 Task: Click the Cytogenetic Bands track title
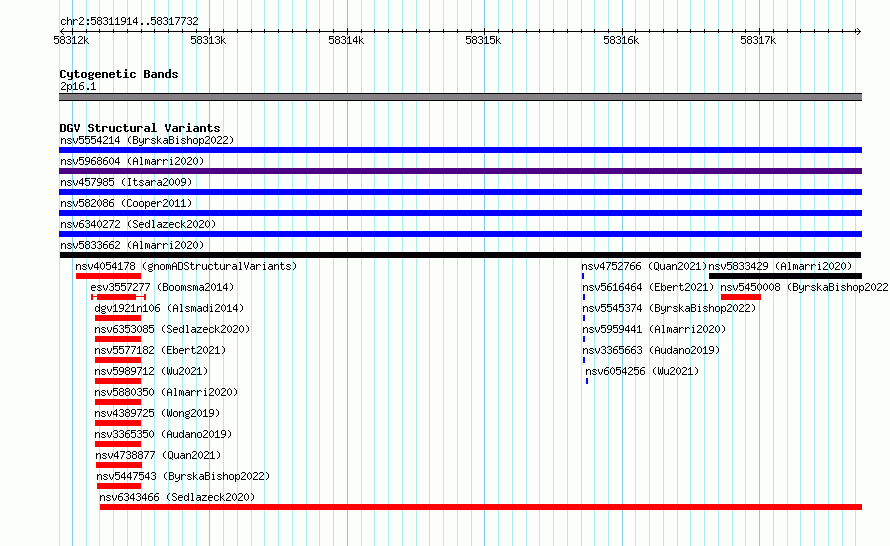pos(119,74)
